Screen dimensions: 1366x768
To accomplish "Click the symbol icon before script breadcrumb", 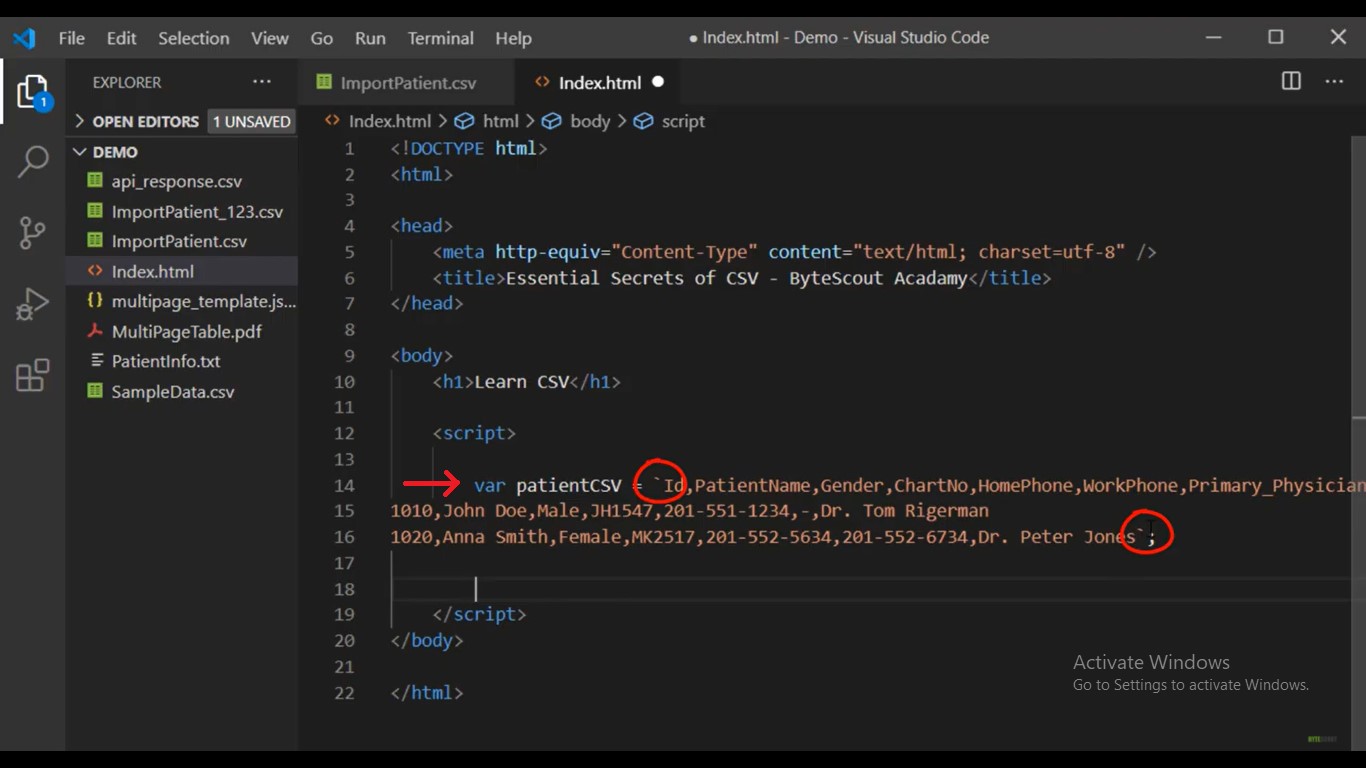I will [x=643, y=121].
